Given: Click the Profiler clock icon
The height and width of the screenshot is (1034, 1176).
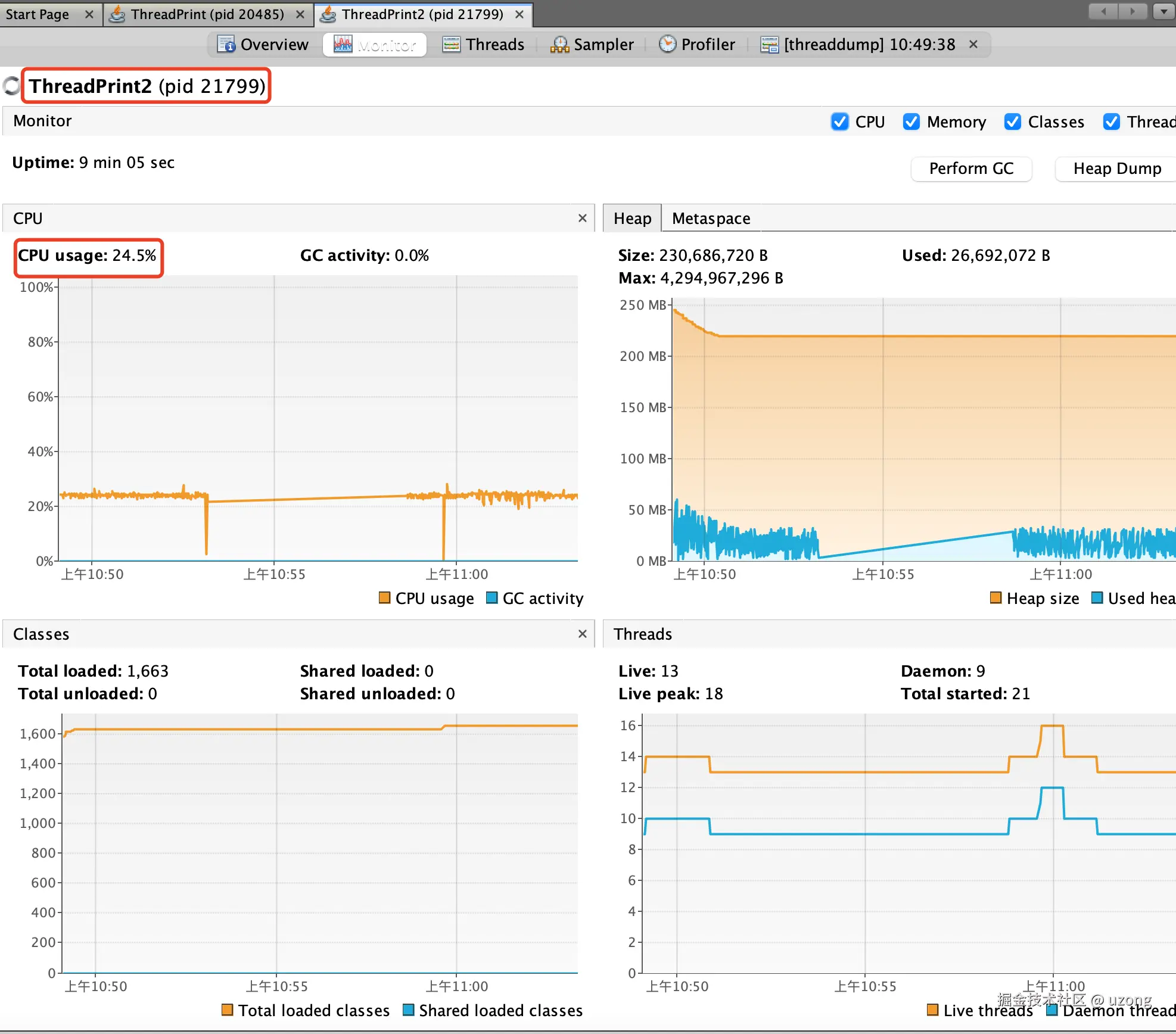Looking at the screenshot, I should click(x=667, y=44).
